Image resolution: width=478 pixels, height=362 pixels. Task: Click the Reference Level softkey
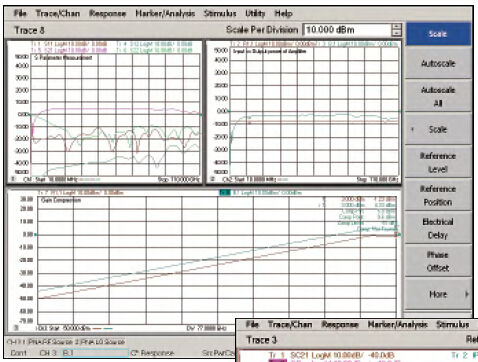click(438, 162)
